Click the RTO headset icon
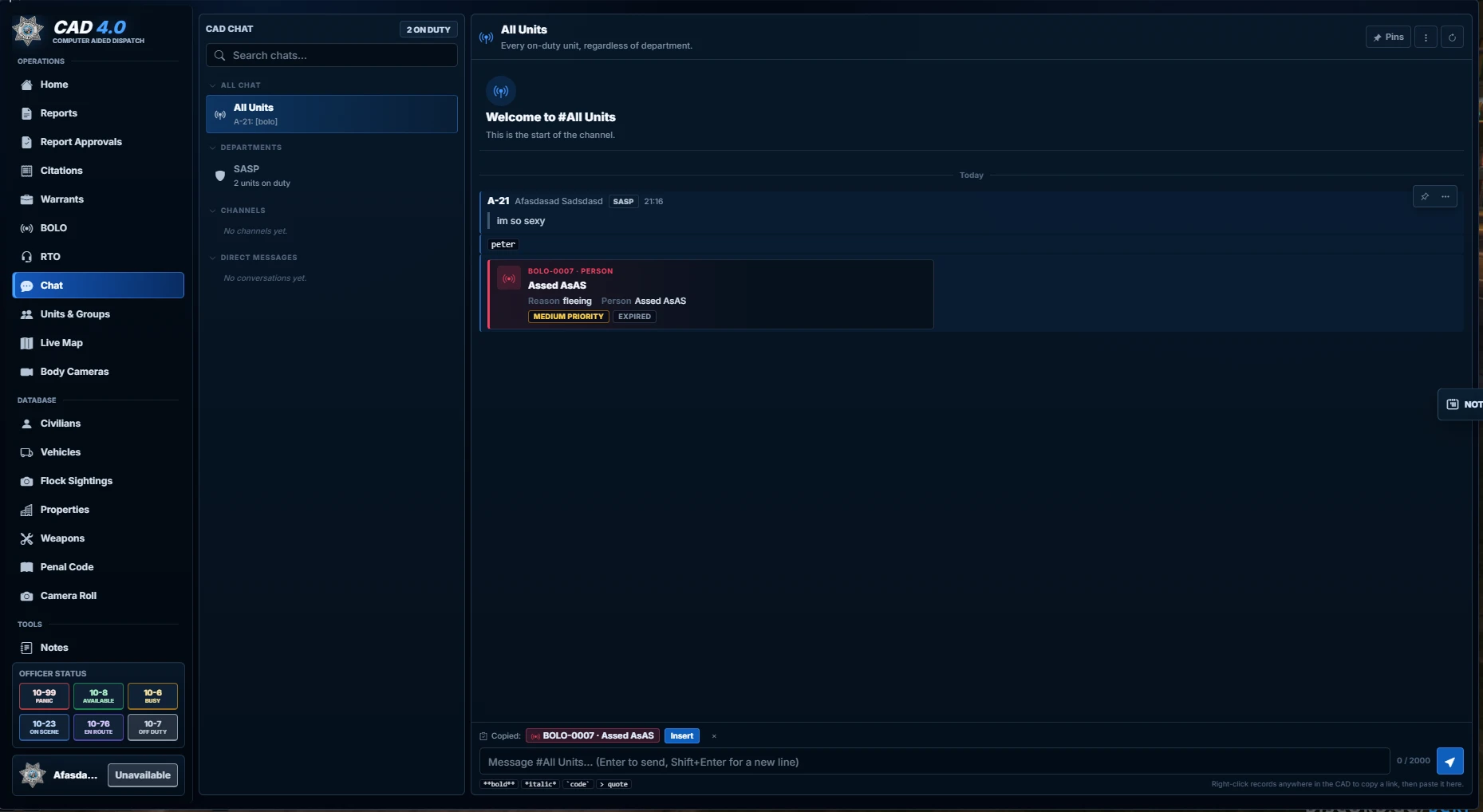 point(26,257)
